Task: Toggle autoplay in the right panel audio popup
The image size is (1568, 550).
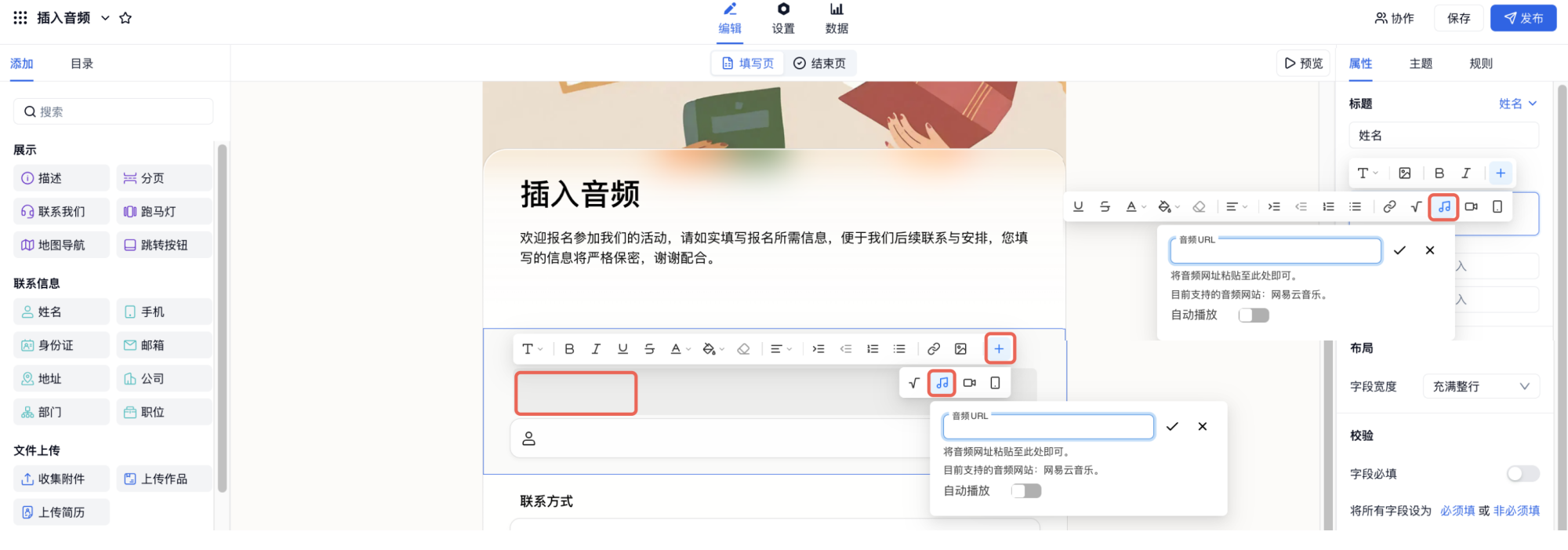Action: point(1254,315)
